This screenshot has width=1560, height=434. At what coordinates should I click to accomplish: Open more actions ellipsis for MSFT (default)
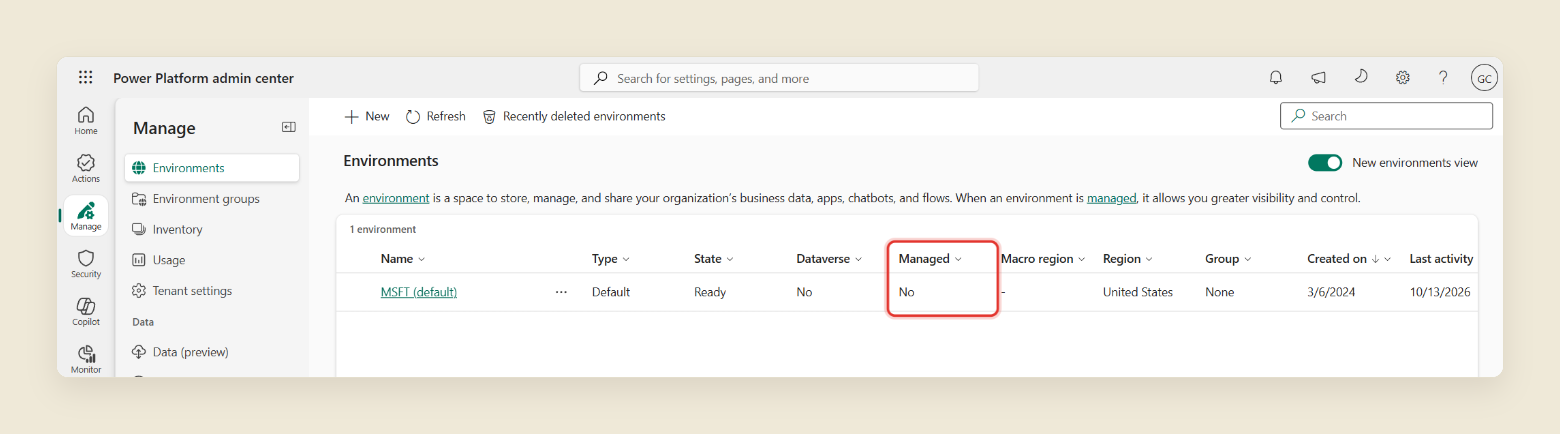coord(561,292)
